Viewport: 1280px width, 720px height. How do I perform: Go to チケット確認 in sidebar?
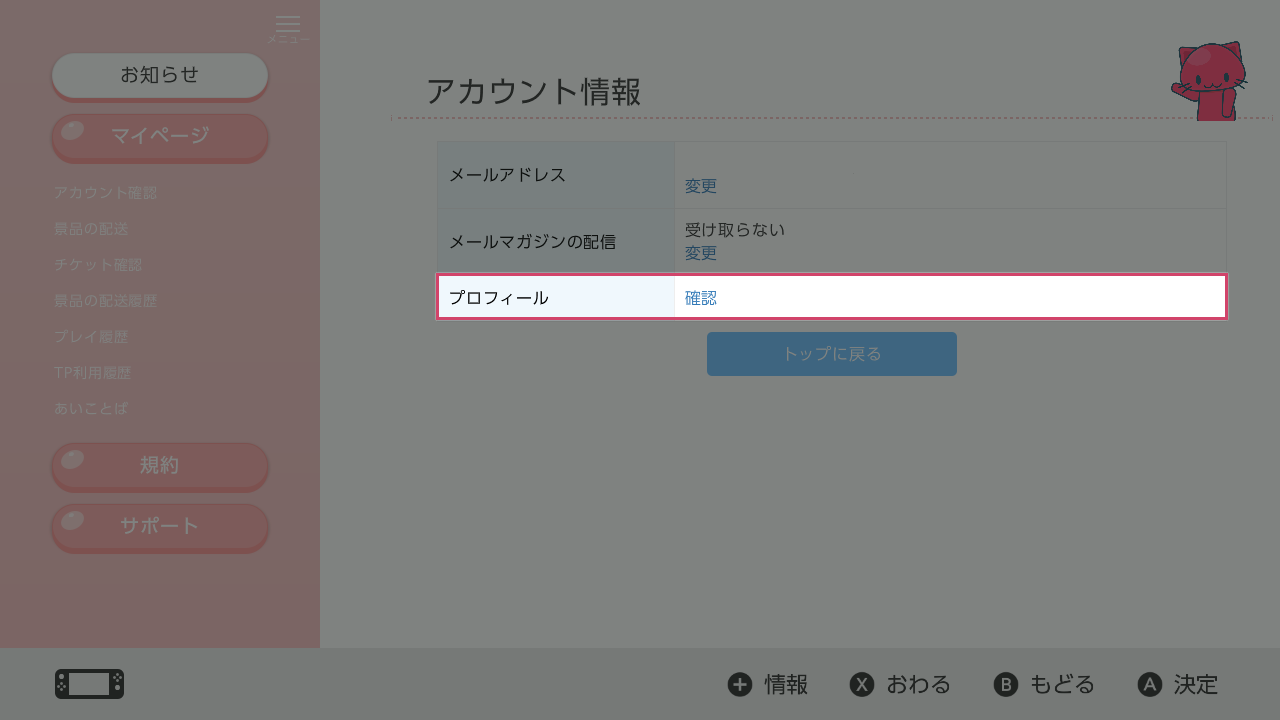coord(98,265)
